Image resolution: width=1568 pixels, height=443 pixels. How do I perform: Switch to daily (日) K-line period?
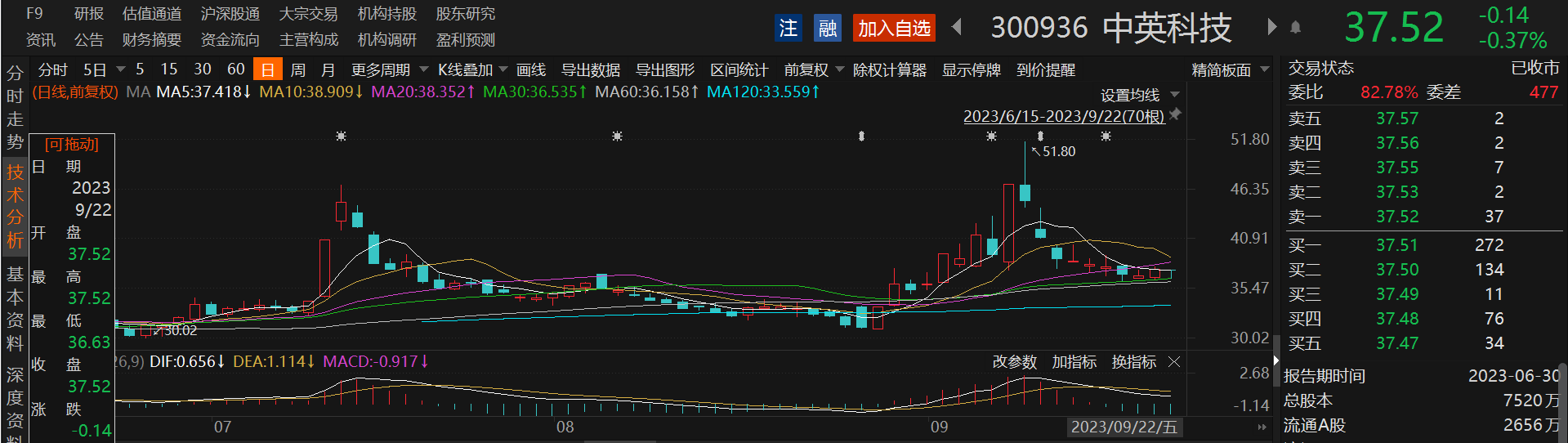click(267, 70)
